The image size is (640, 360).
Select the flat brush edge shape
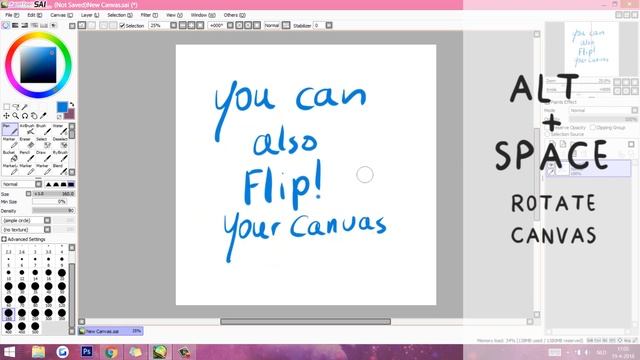click(x=71, y=184)
